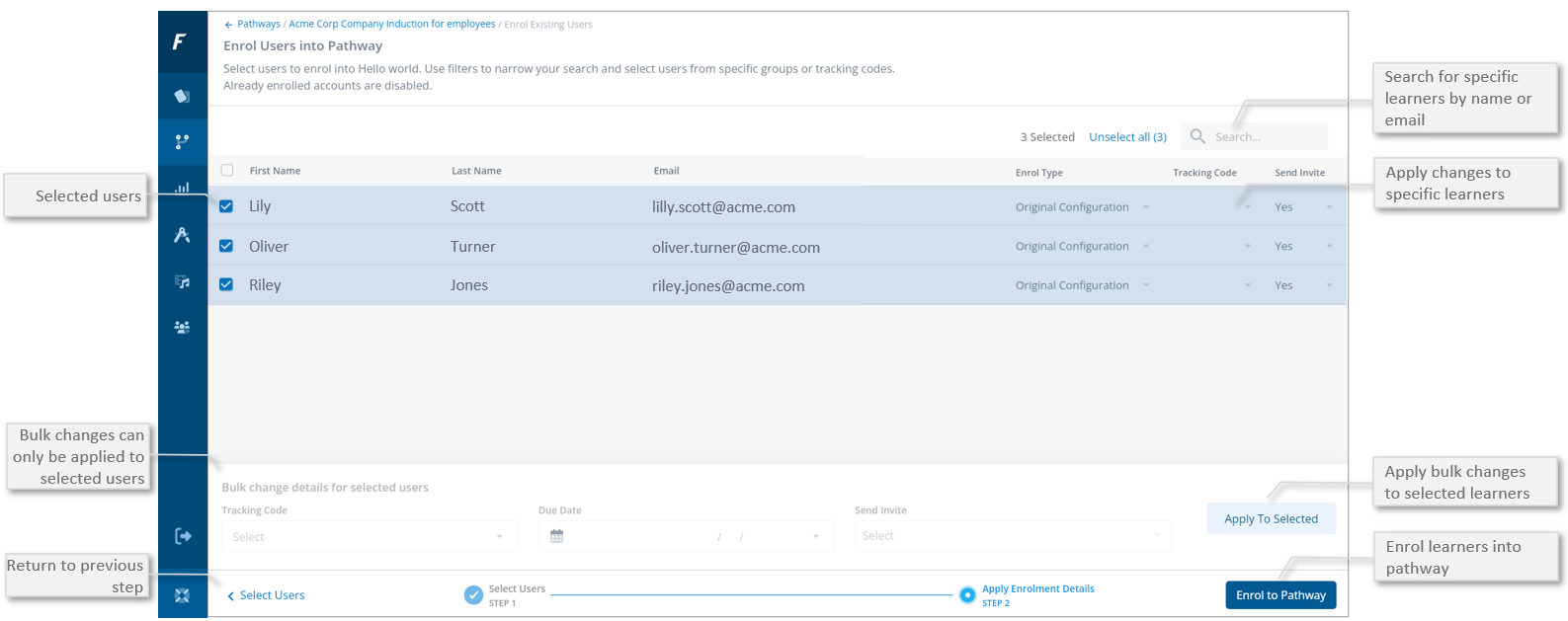
Task: Uncheck the checkbox for Oliver Turner
Action: 226,246
